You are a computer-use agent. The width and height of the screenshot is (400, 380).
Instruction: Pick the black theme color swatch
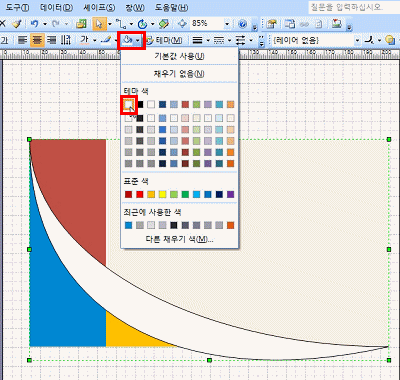coord(140,105)
